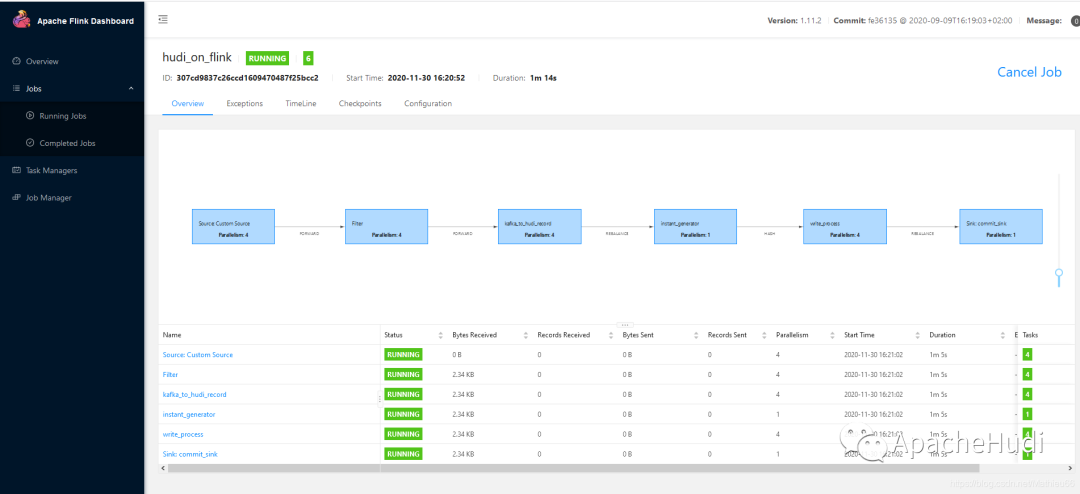1080x494 pixels.
Task: Click the Name column header
Action: click(x=172, y=335)
